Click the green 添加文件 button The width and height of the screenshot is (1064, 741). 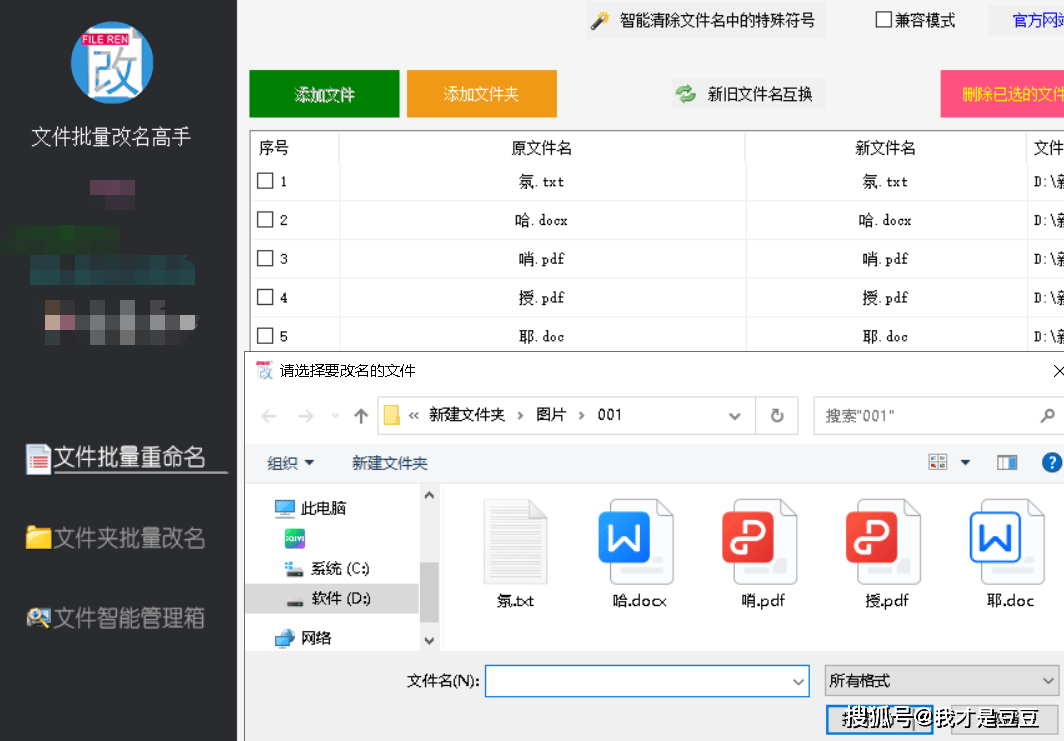tap(324, 94)
